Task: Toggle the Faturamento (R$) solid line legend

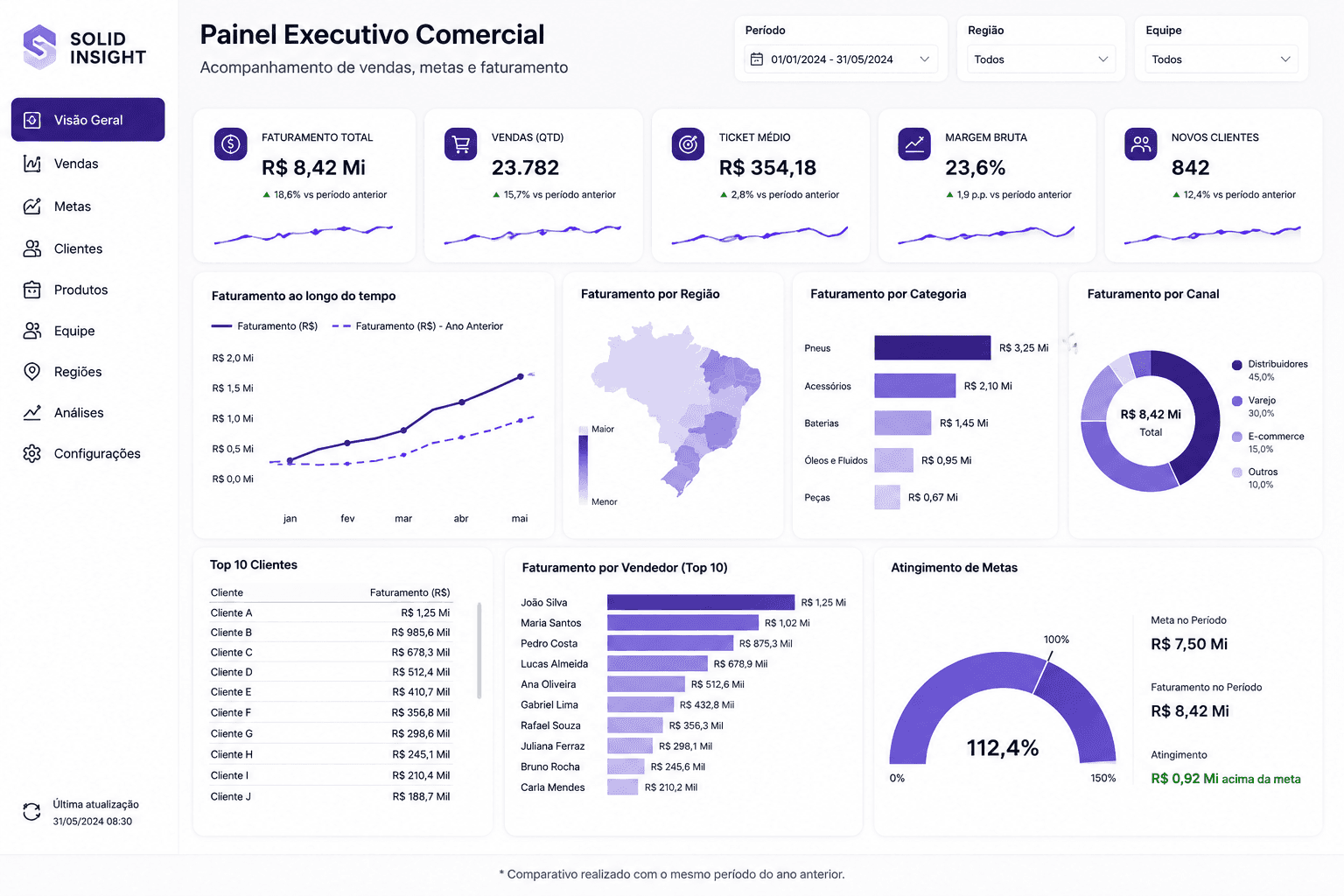Action: pyautogui.click(x=265, y=326)
